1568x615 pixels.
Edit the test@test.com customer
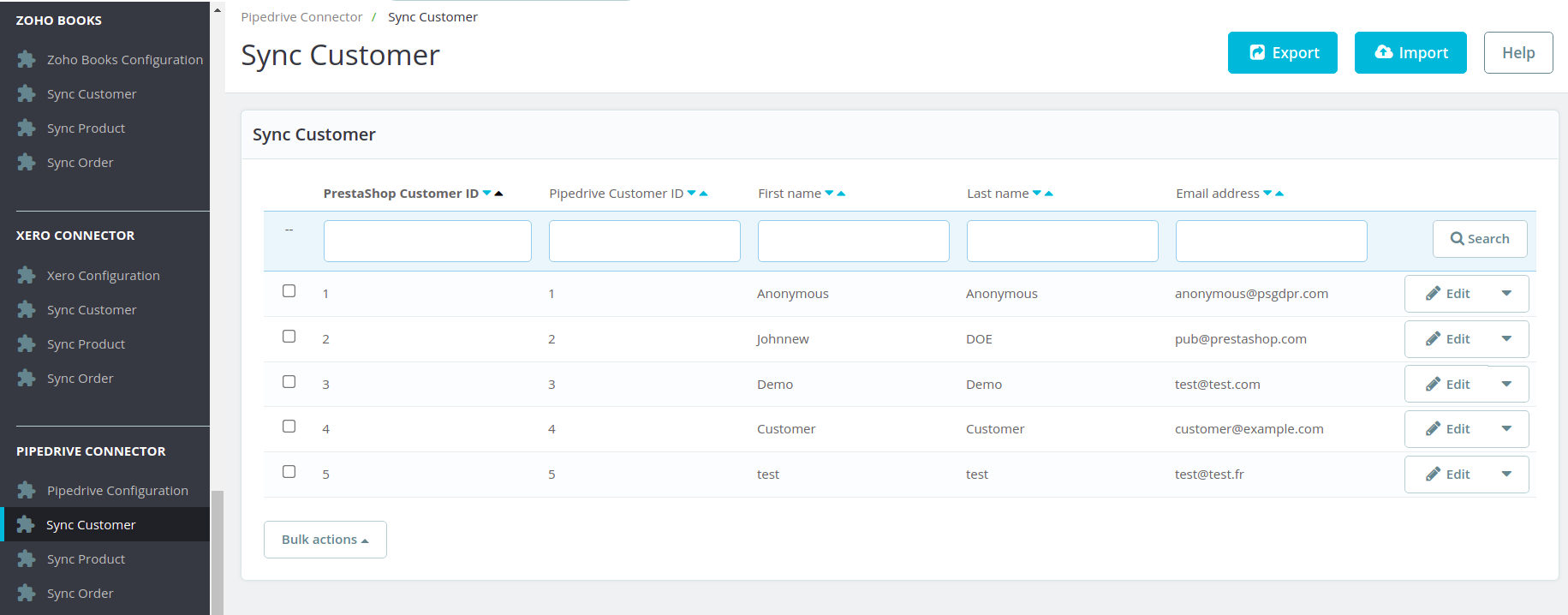click(x=1447, y=385)
